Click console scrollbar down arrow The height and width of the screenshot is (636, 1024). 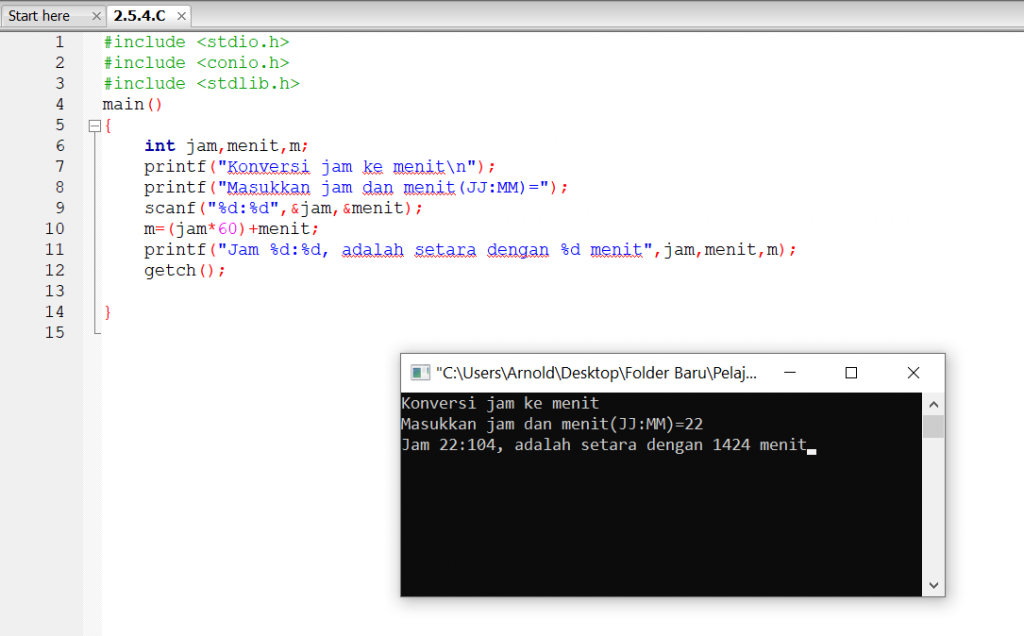tap(933, 585)
